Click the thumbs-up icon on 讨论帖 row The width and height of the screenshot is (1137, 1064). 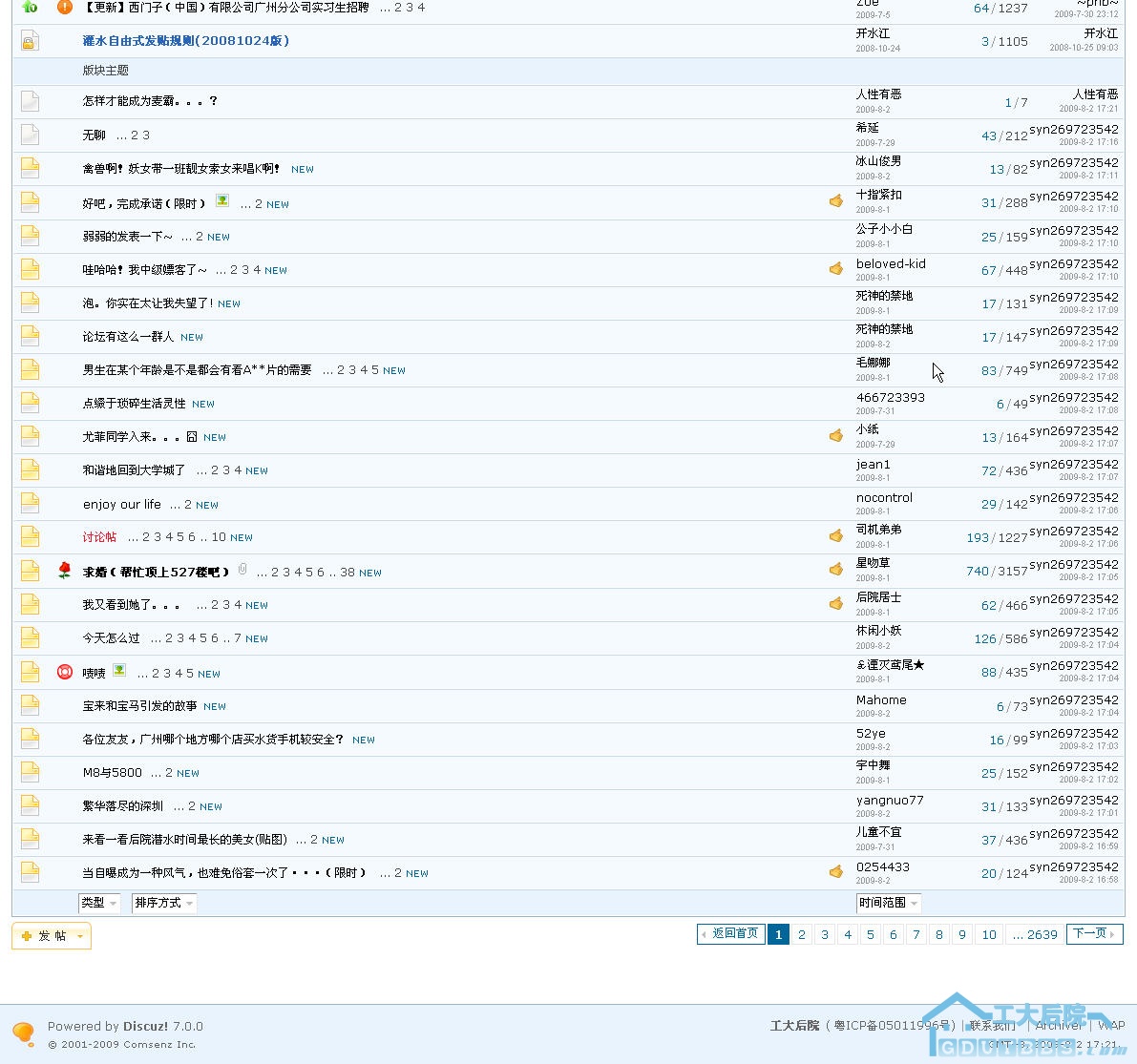[836, 536]
